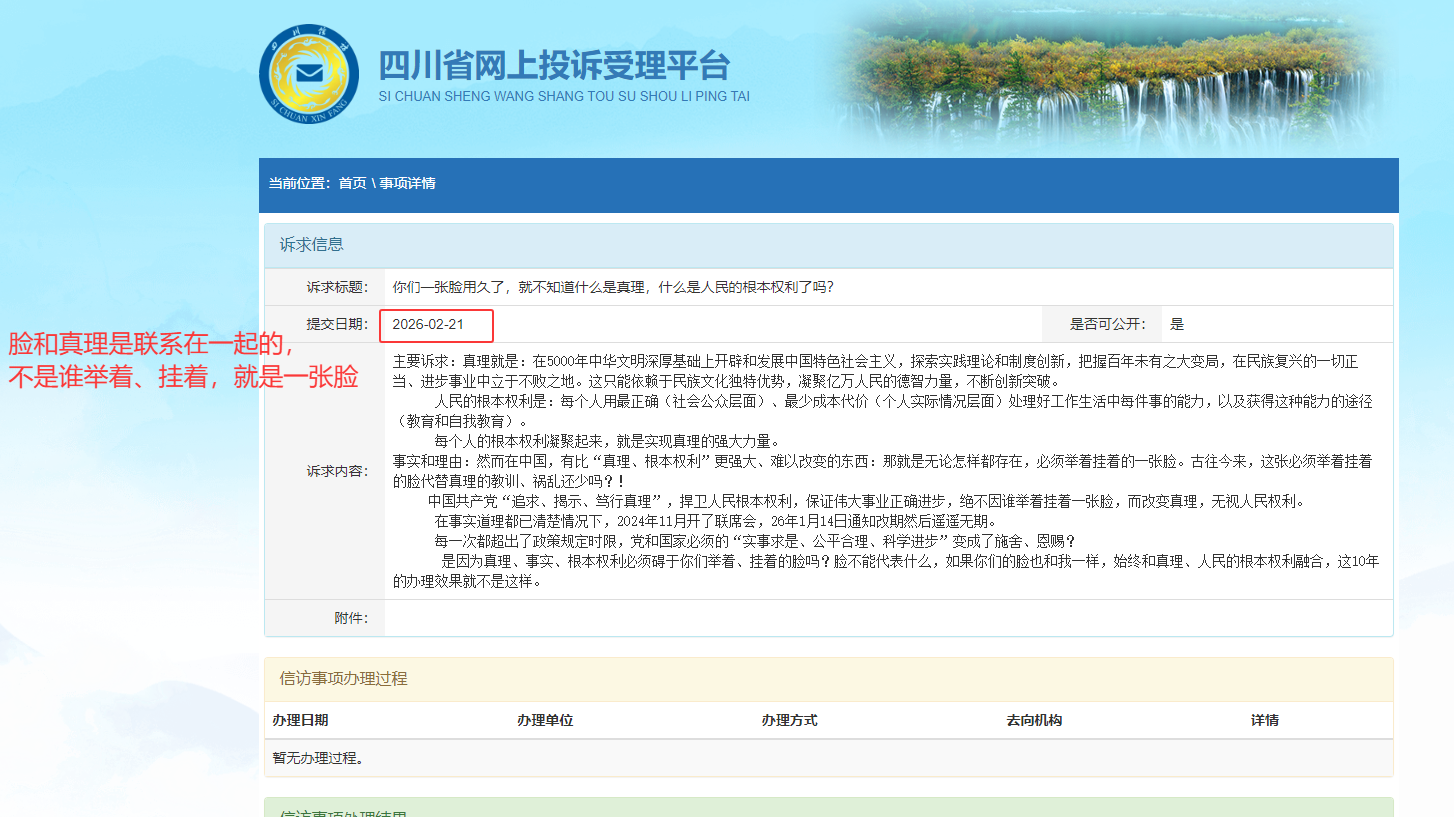This screenshot has height=817, width=1454.
Task: Select the 诉求信息 panel header
Action: (x=311, y=245)
